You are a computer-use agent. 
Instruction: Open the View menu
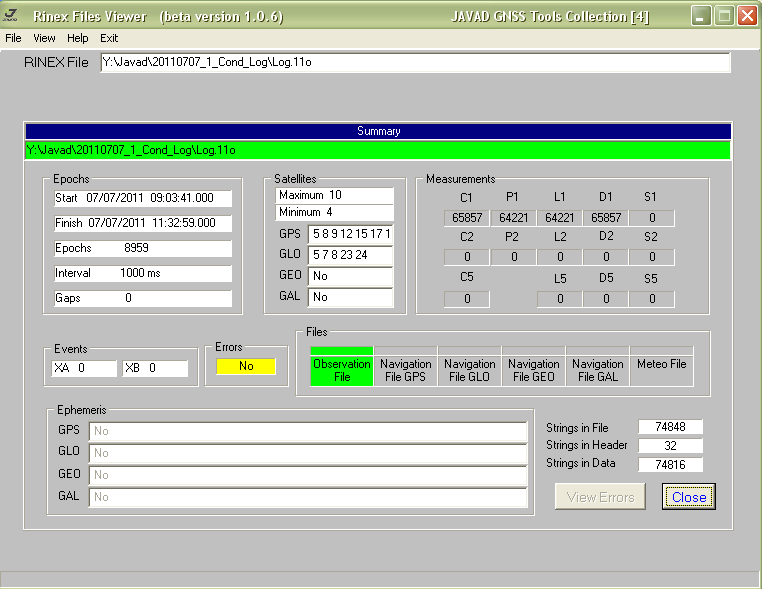pyautogui.click(x=44, y=38)
